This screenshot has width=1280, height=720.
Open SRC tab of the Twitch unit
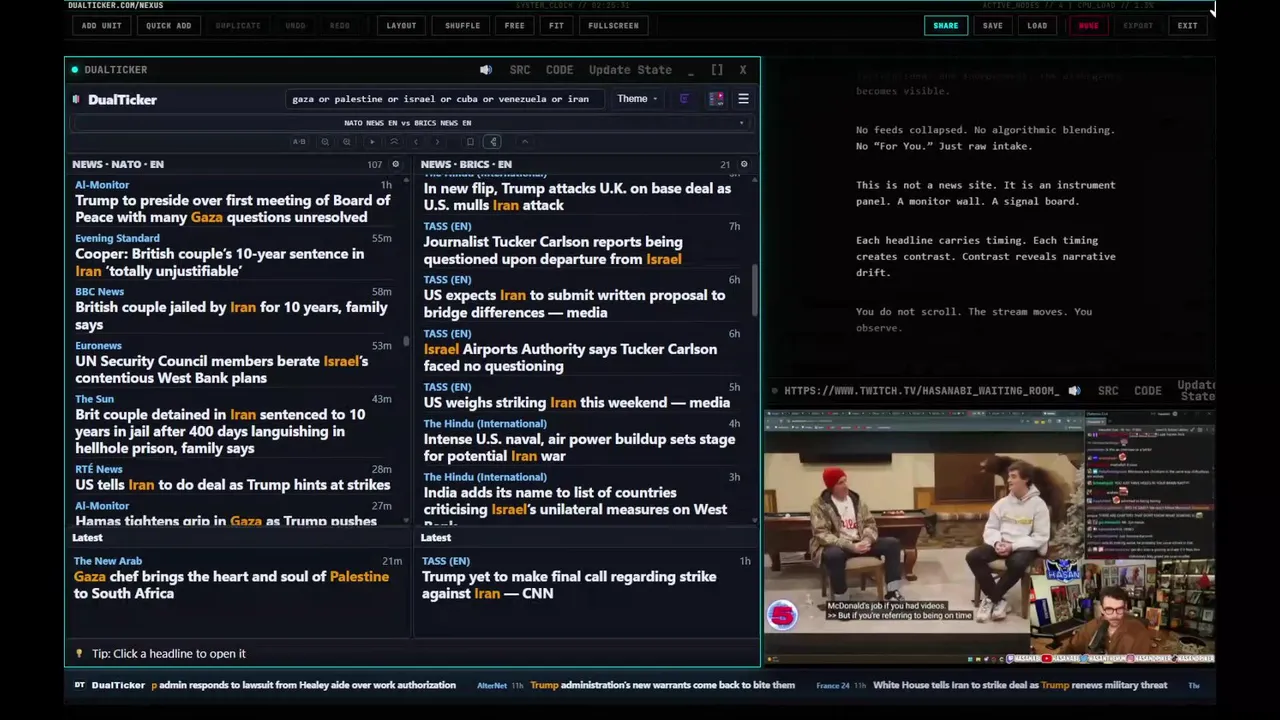pos(1108,391)
